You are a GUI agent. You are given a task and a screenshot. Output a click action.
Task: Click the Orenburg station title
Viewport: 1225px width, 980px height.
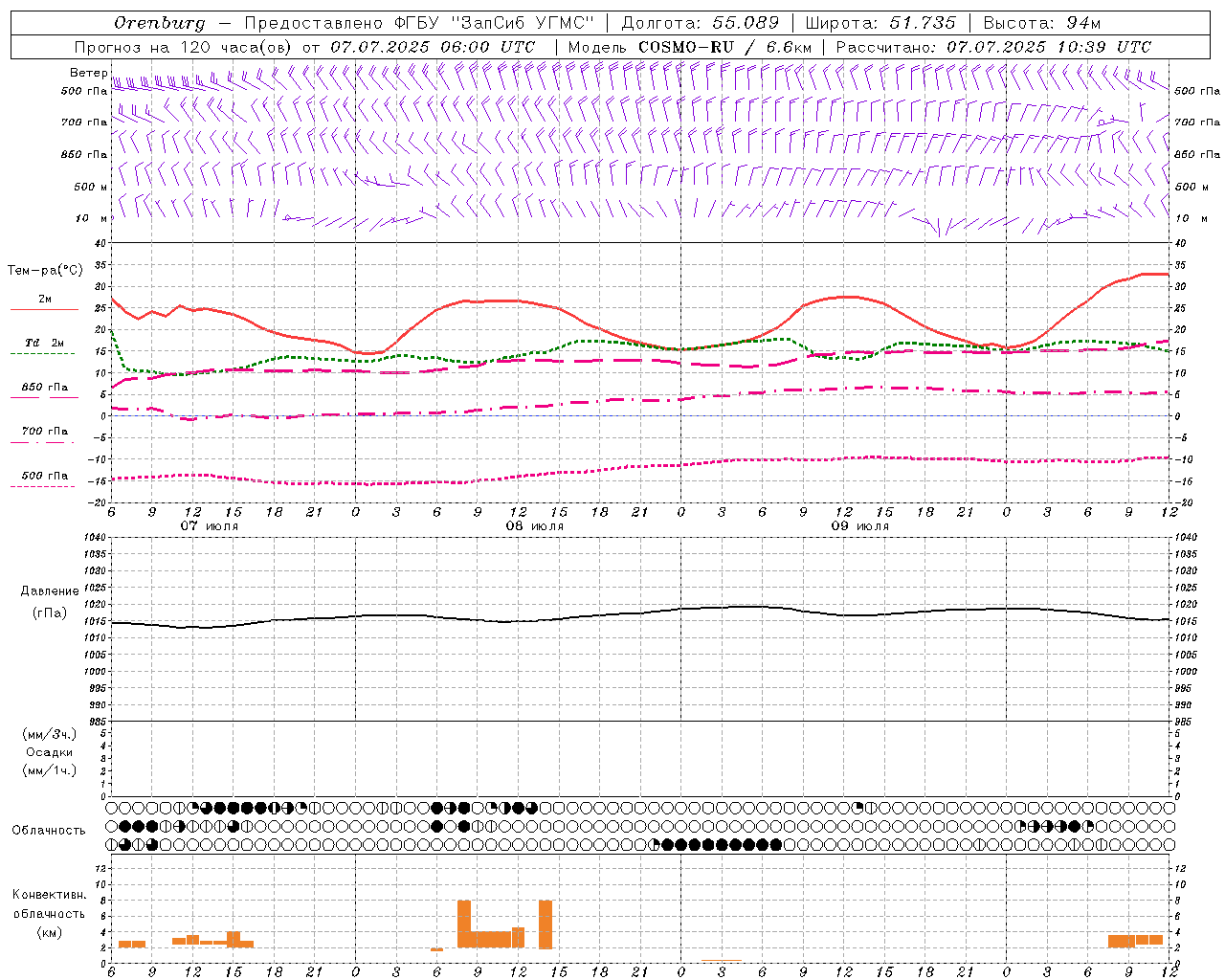tap(160, 23)
